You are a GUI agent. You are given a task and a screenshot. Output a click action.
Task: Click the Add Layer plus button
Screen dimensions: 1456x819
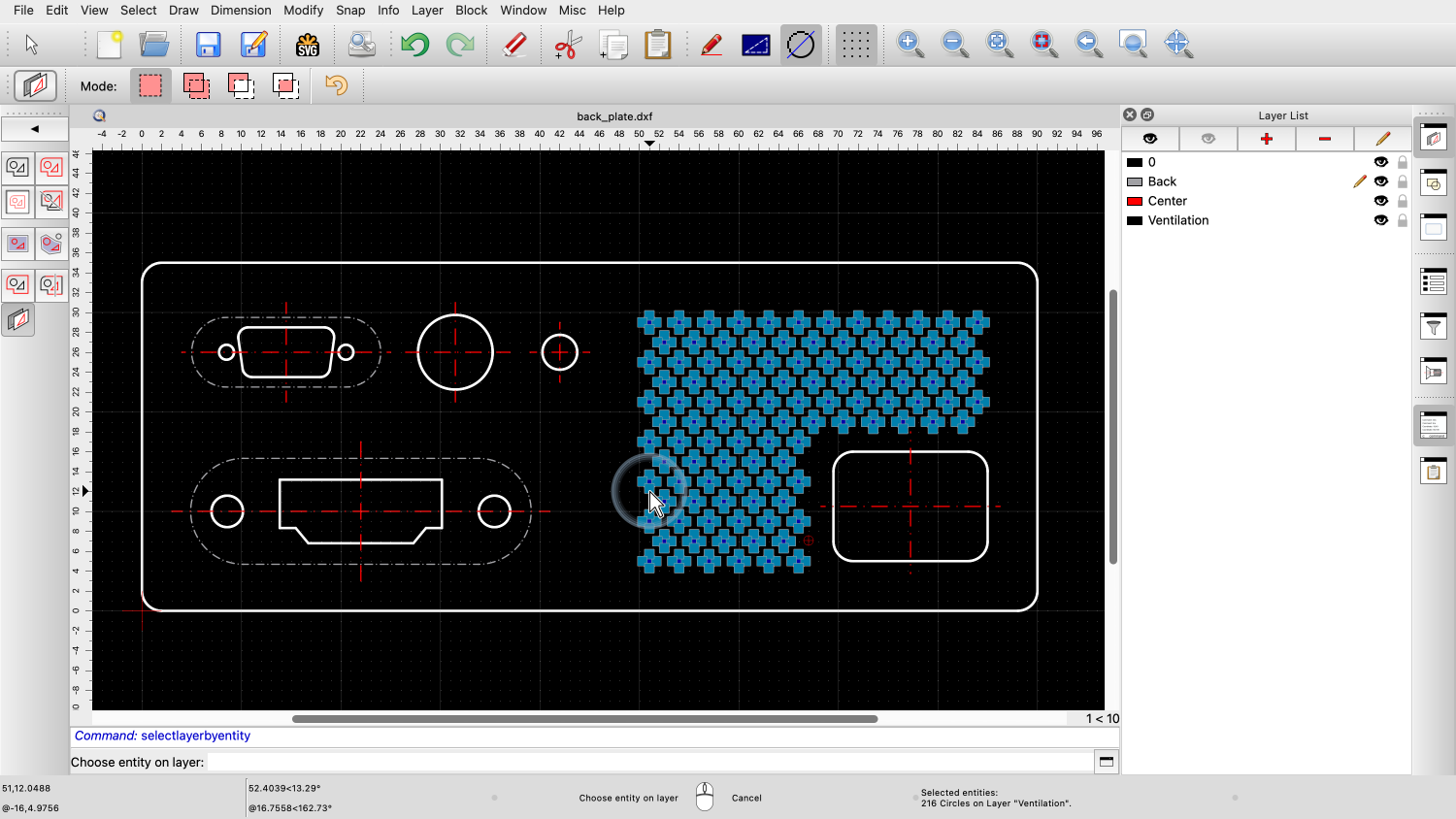coord(1266,139)
